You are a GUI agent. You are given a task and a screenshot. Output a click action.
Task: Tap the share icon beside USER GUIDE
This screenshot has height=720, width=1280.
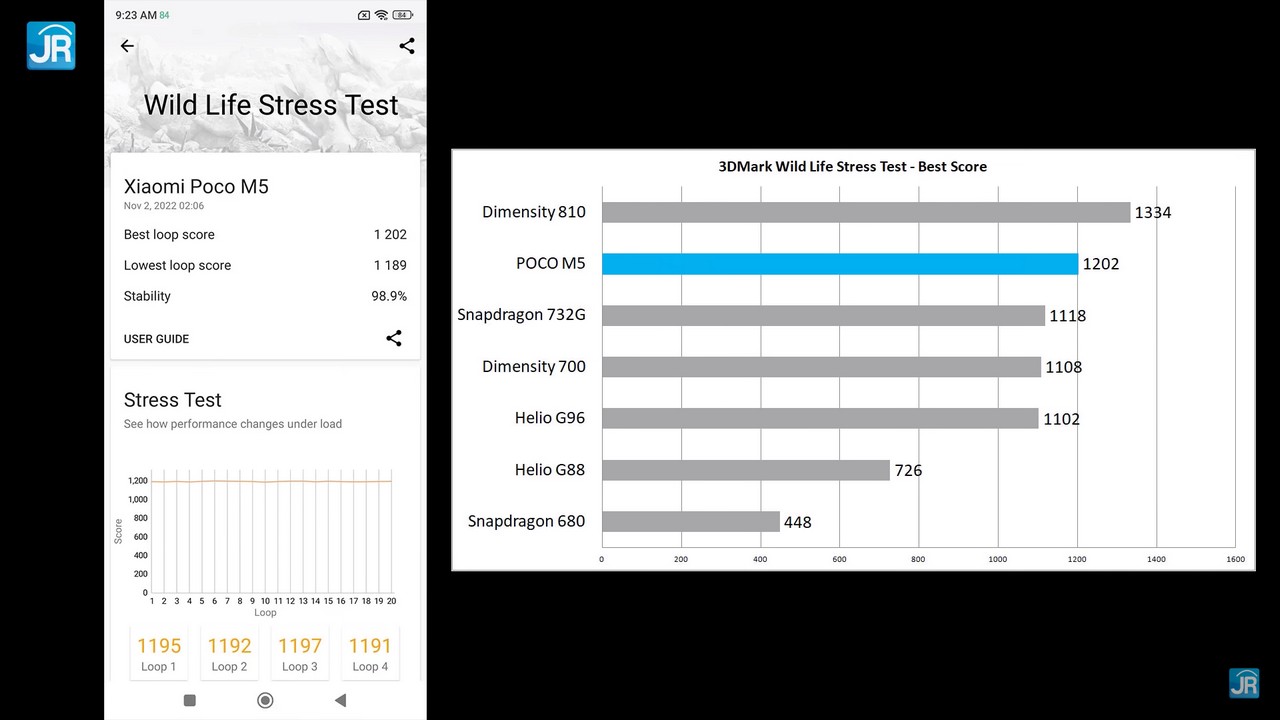click(x=394, y=338)
